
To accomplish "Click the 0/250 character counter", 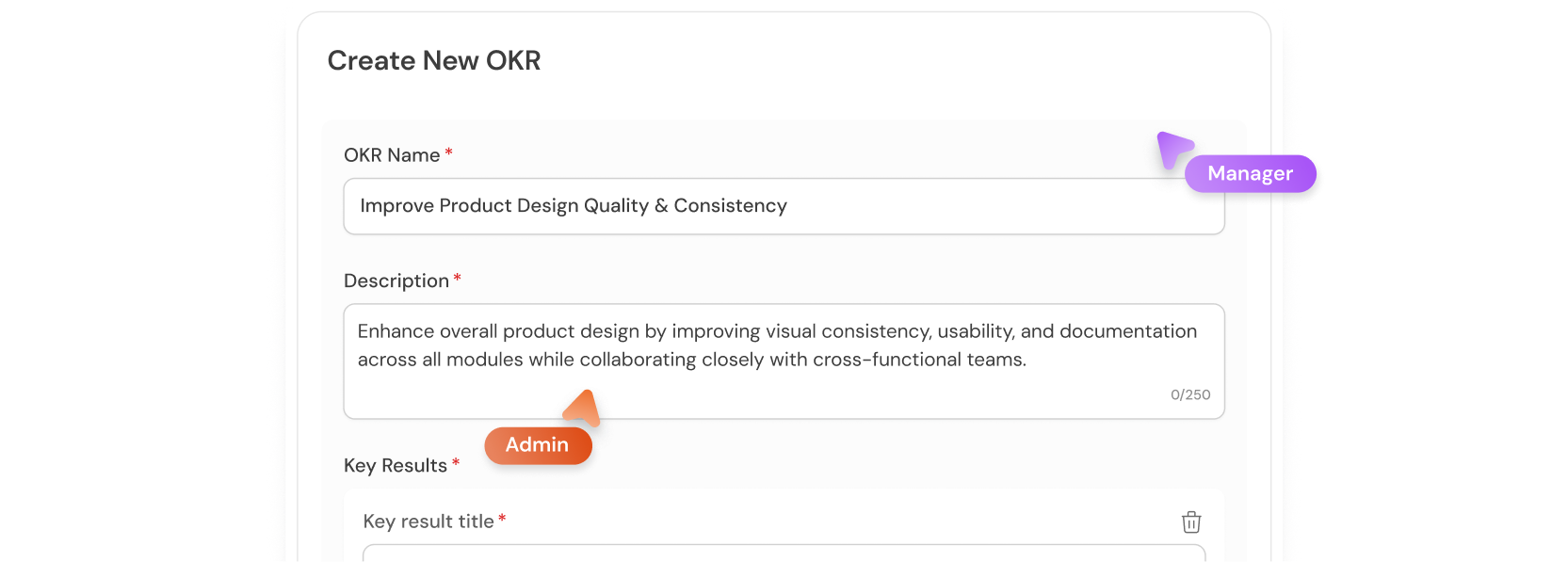I will (1190, 394).
